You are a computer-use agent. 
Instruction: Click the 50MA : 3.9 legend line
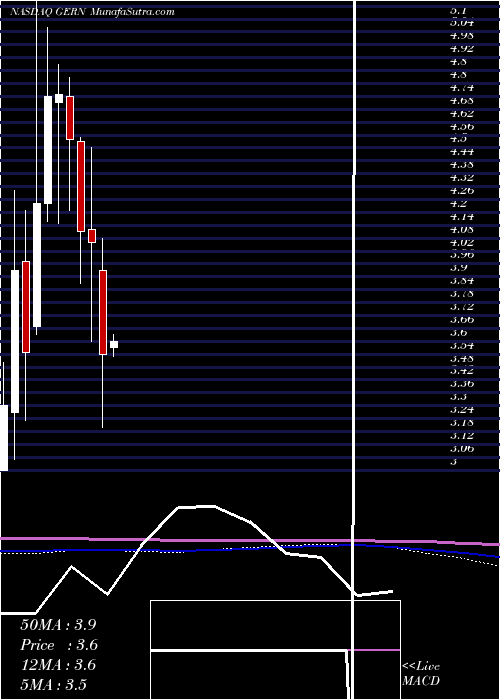(x=58, y=625)
